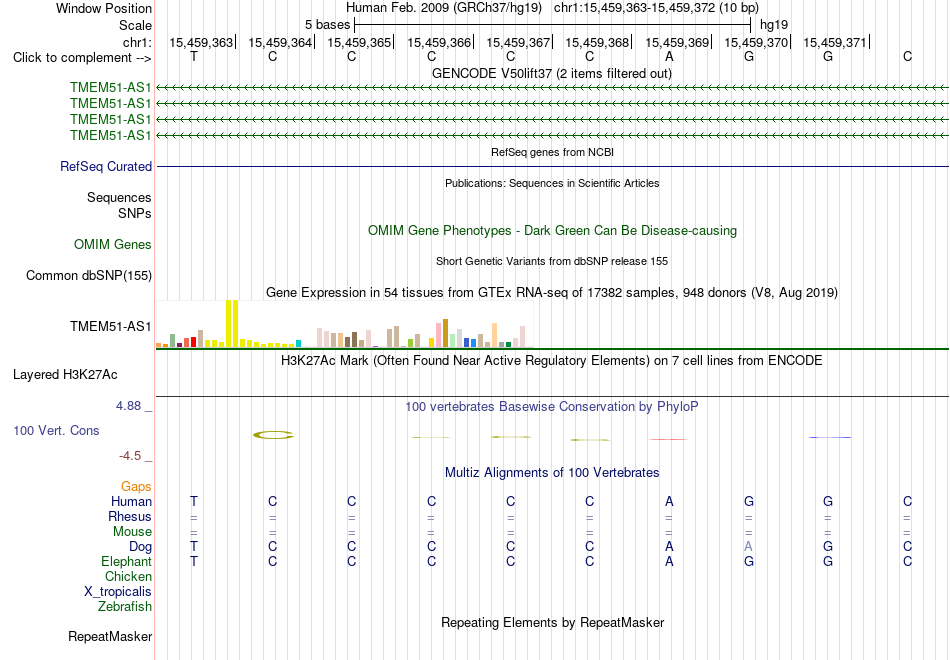This screenshot has height=660, width=950.
Task: Click the hg19 text beside scale bar
Action: pyautogui.click(x=774, y=25)
